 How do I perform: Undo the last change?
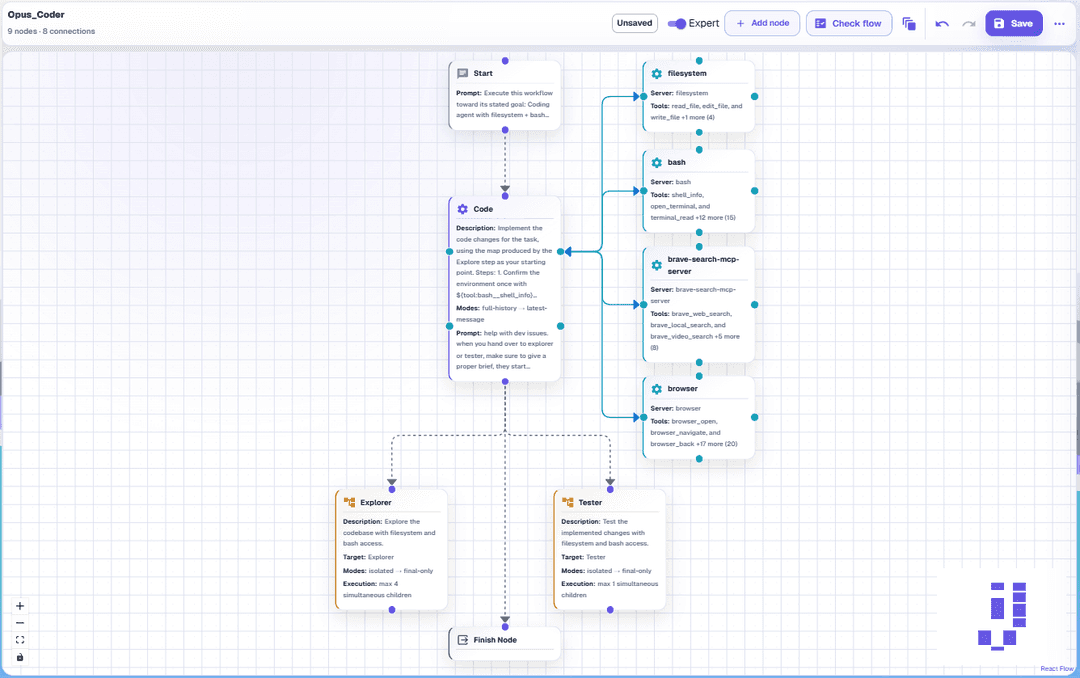pyautogui.click(x=942, y=23)
